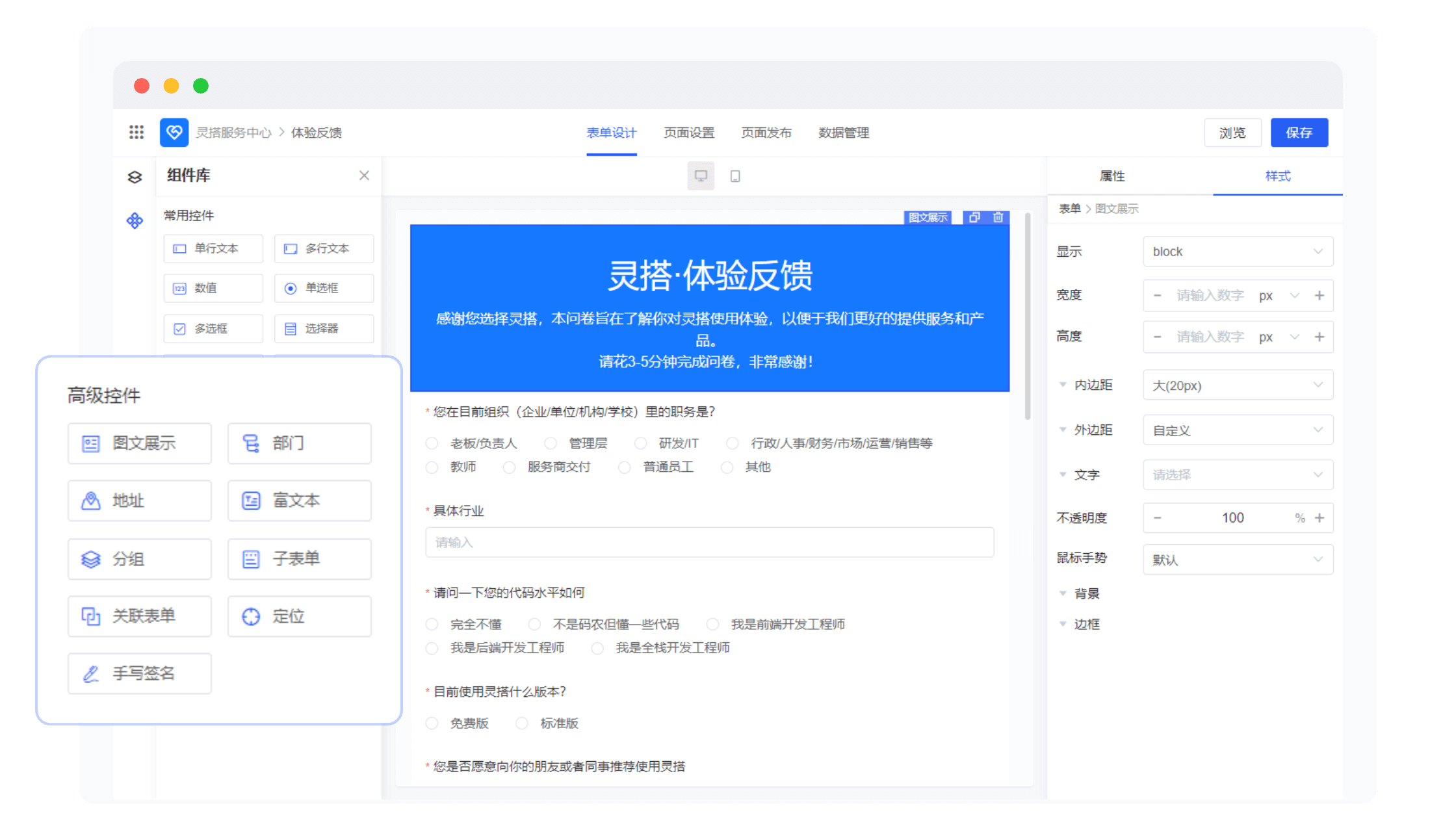
Task: Add a 单选框 radio control
Action: 324,288
